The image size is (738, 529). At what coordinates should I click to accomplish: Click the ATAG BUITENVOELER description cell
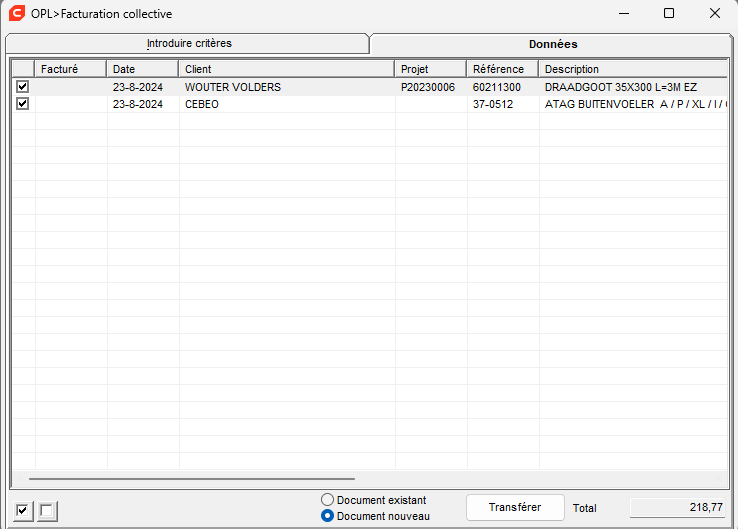point(634,104)
